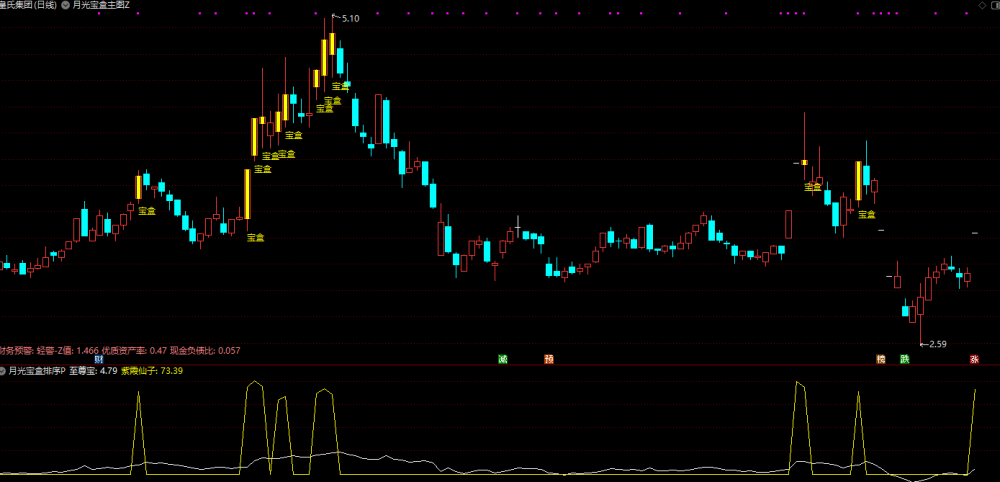
Task: Open the 月光宝盒排序P sub-chart indicator dropdown arrow
Action: point(3,370)
